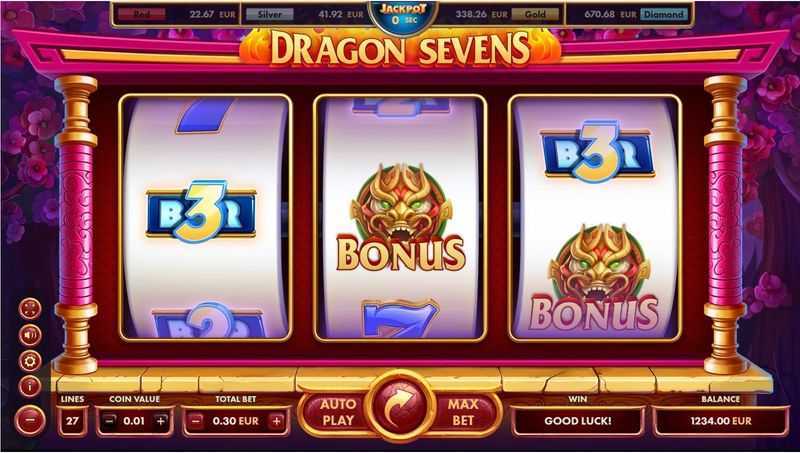
Task: Click the dragon Bonus symbol on middle reel
Action: tap(401, 217)
